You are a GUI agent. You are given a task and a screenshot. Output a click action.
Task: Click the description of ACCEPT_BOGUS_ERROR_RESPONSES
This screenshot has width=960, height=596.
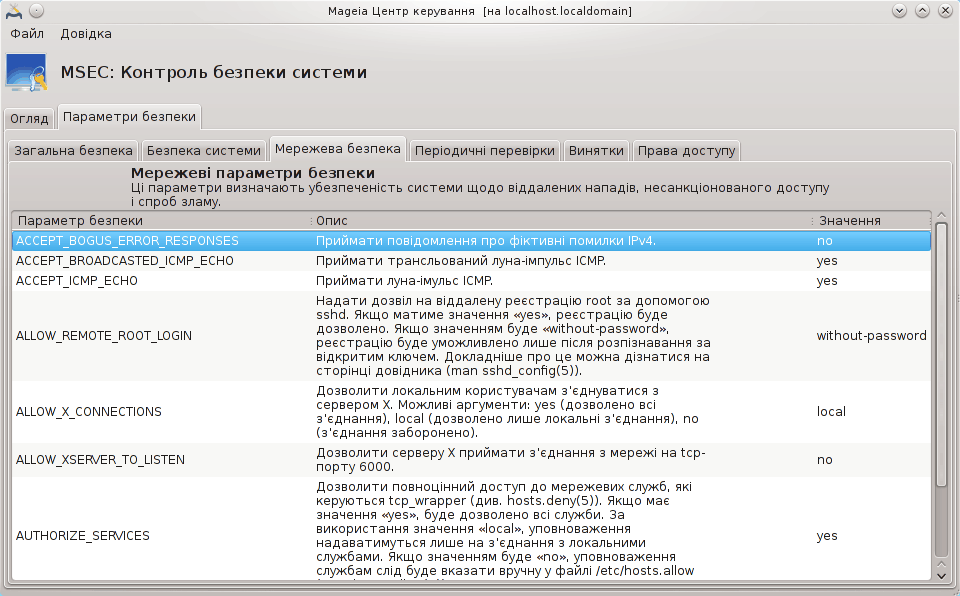coord(486,241)
